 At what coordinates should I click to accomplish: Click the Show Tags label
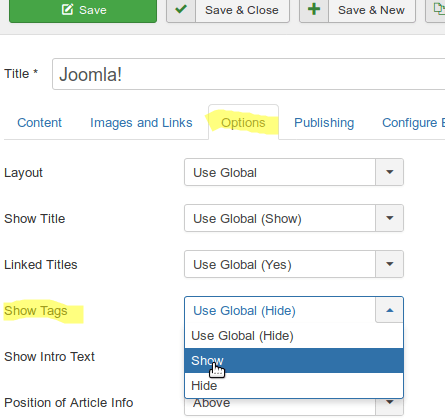(x=36, y=311)
